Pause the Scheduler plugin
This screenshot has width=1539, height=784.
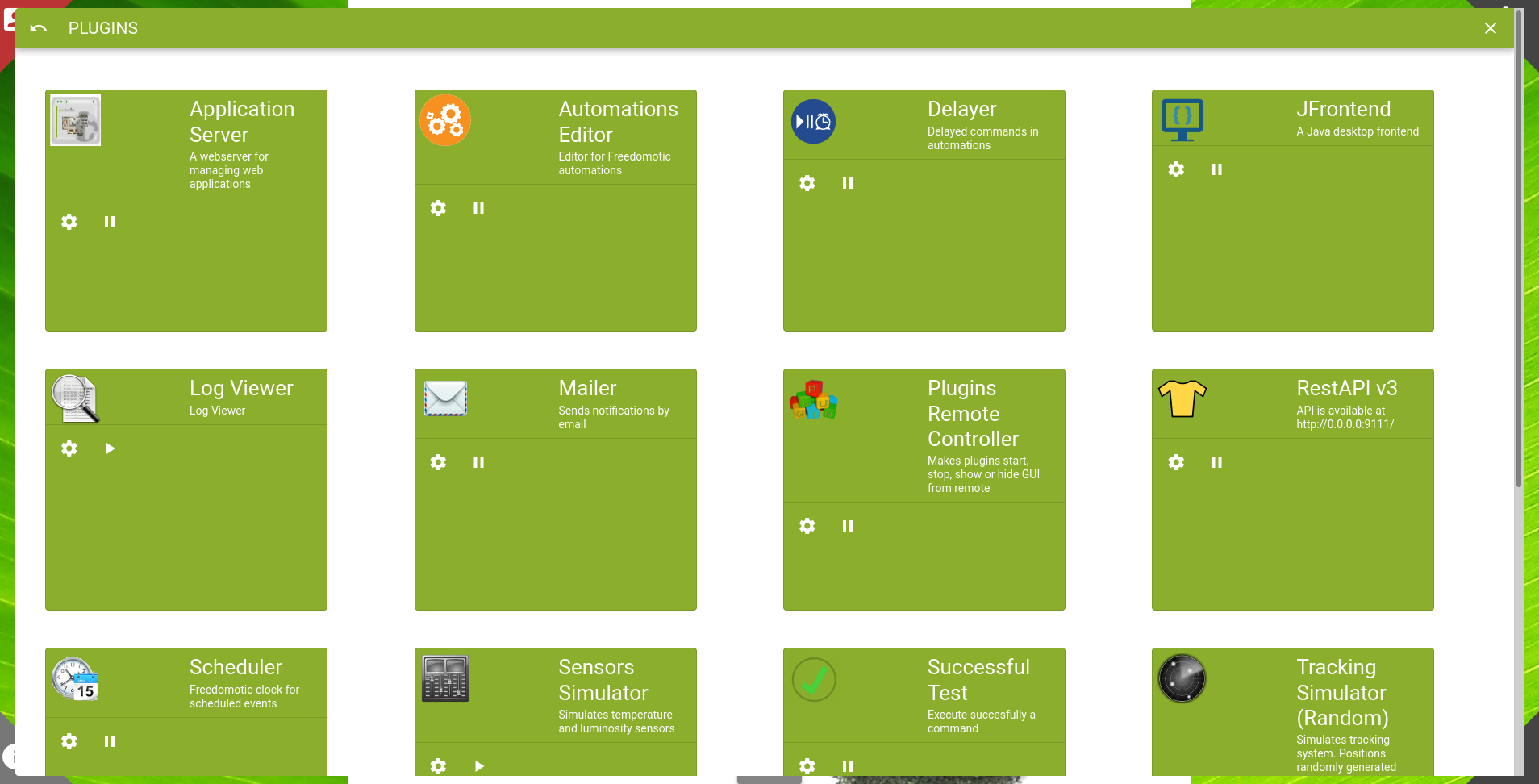pos(110,741)
